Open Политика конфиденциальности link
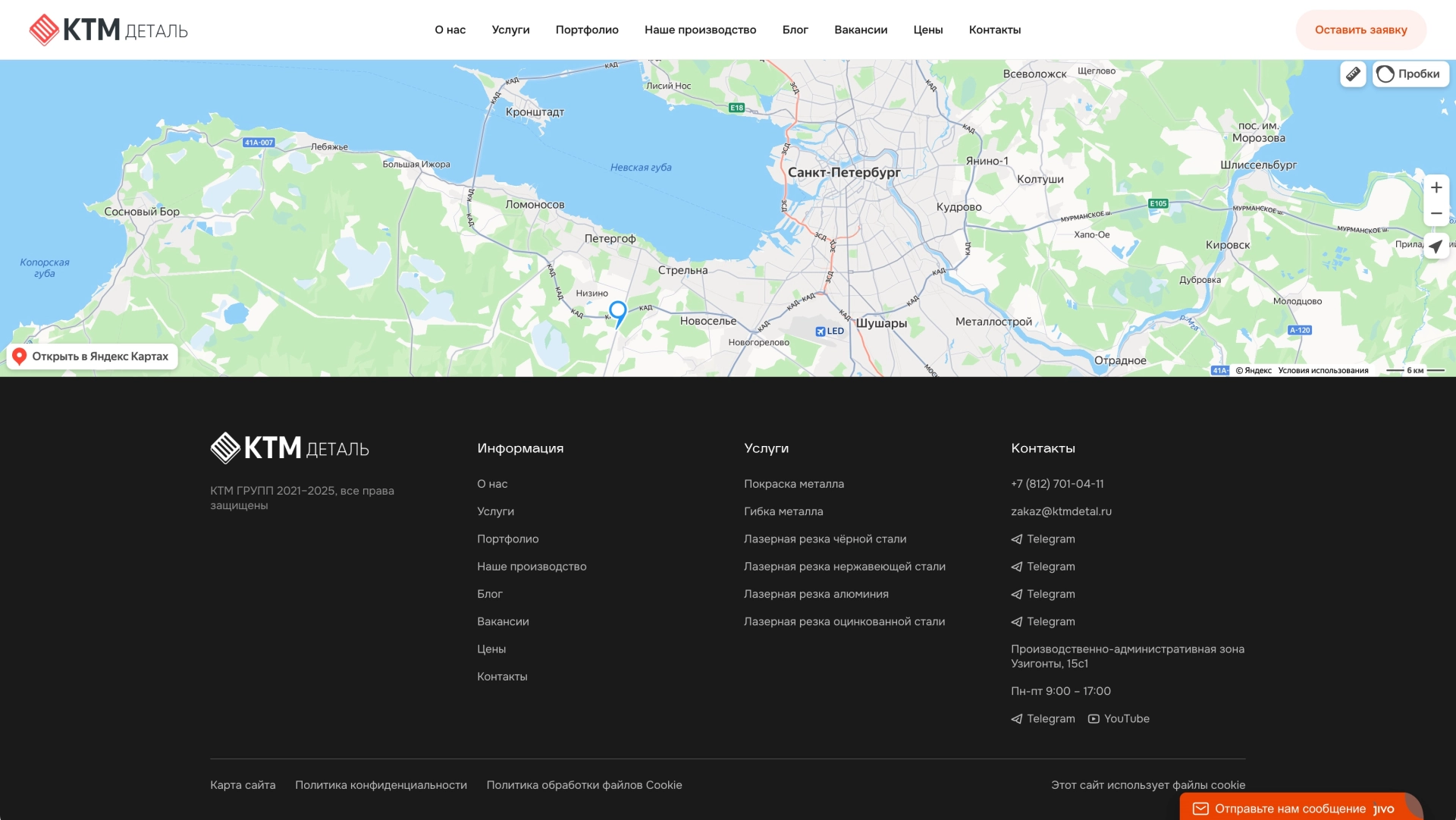Screen dimensions: 1456x820 [381, 784]
